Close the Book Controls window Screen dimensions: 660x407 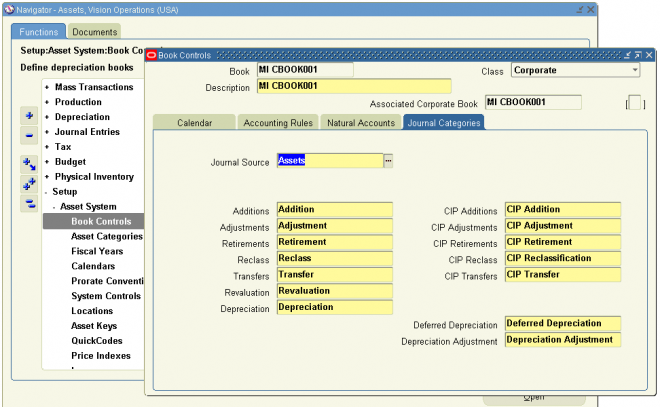[649, 55]
